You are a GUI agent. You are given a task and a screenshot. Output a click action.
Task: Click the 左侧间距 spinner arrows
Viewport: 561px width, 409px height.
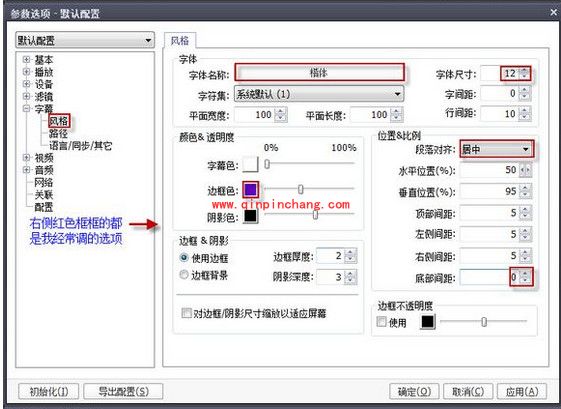tap(526, 234)
